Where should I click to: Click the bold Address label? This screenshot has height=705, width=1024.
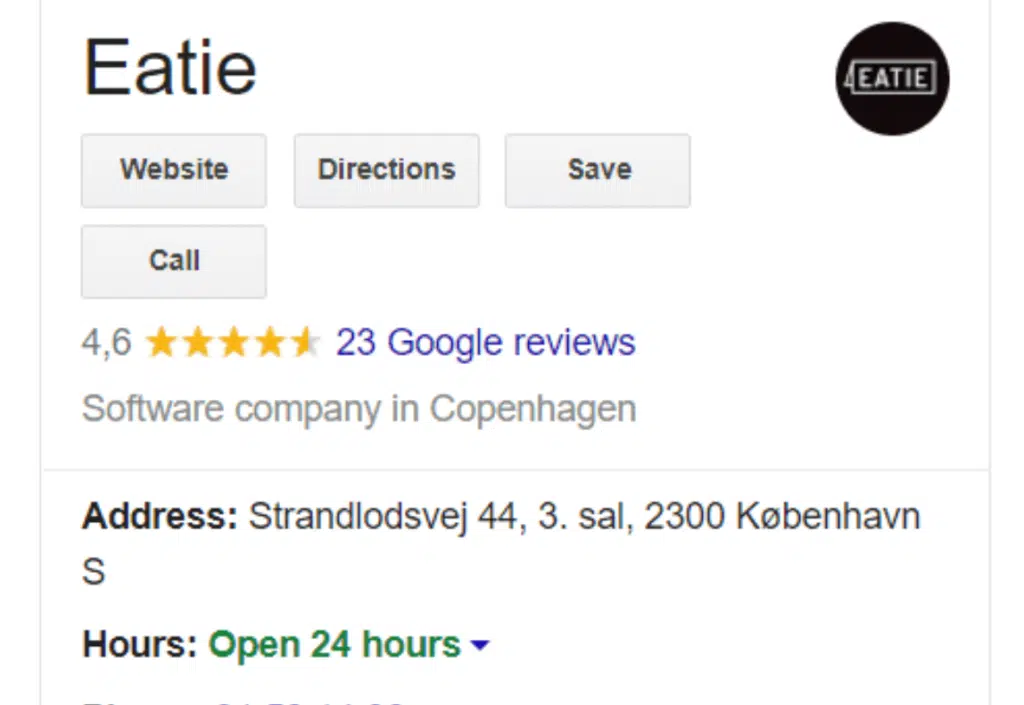click(160, 516)
